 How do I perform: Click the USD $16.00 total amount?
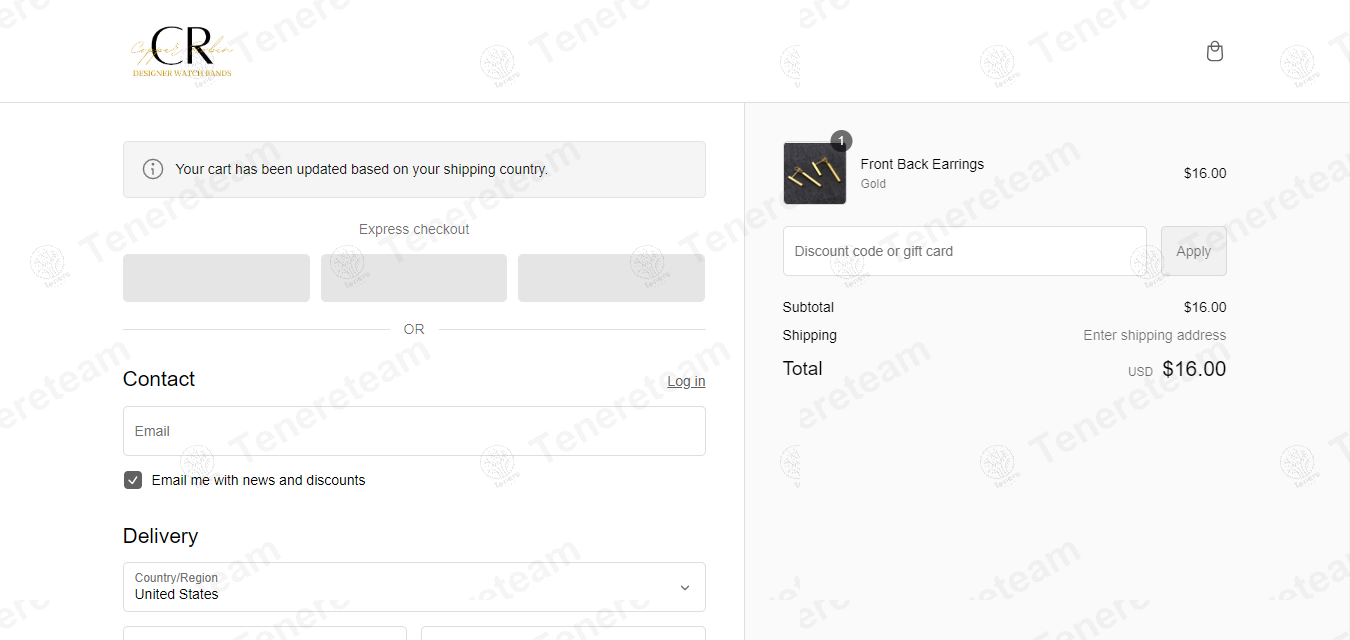pos(1177,369)
